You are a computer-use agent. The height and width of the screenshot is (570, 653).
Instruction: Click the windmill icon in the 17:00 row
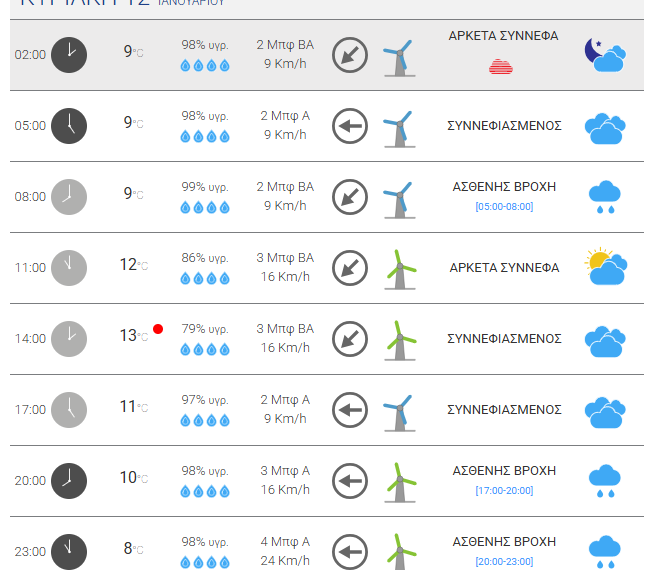tap(400, 411)
